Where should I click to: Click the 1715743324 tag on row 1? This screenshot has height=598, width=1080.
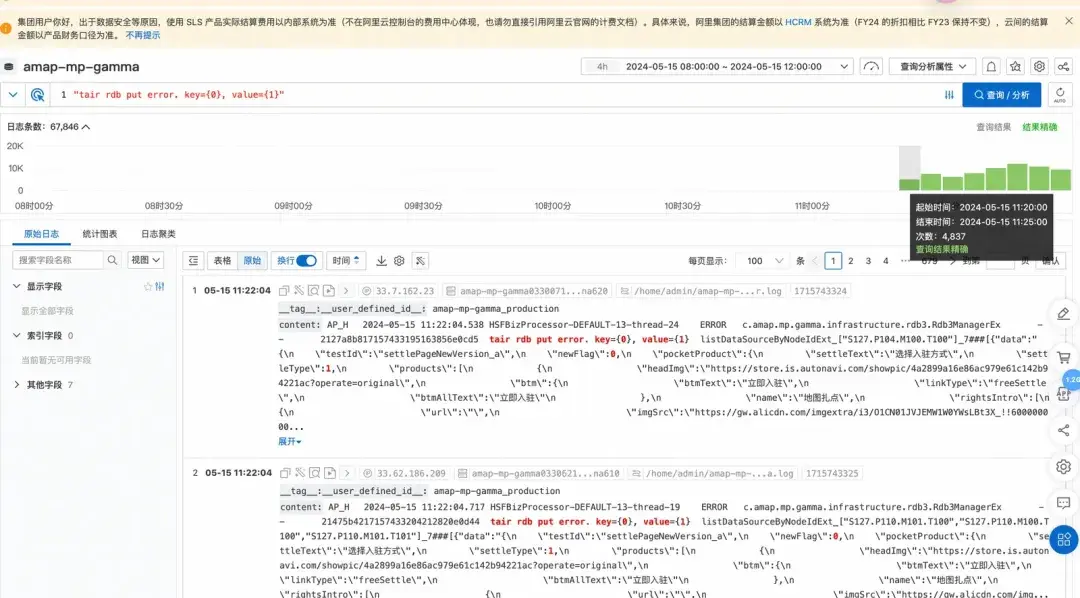tap(820, 291)
